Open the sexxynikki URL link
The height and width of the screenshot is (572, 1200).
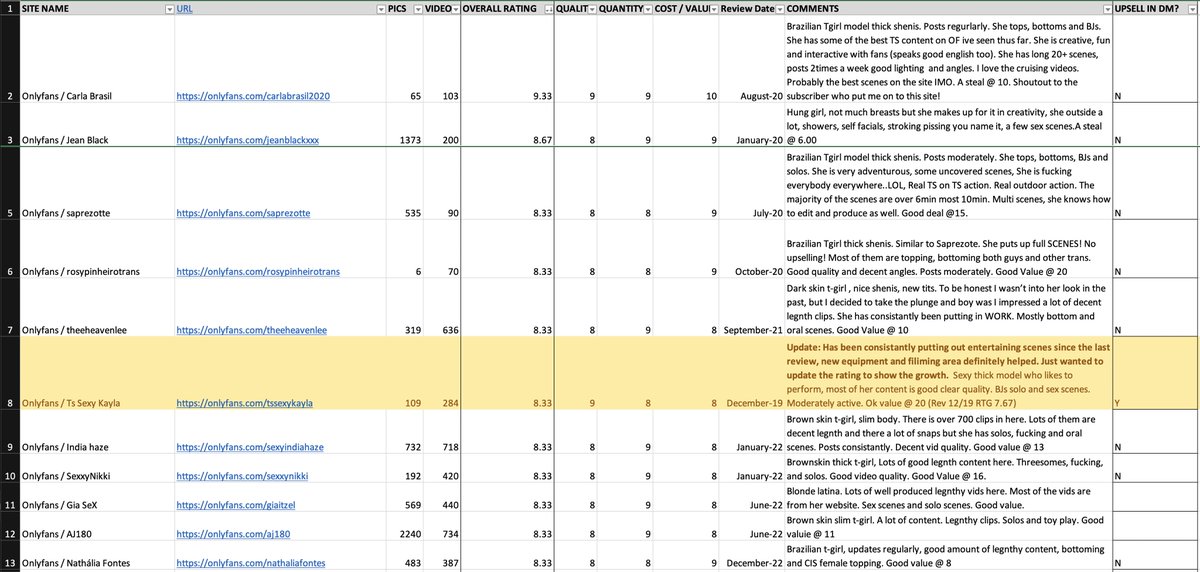click(x=242, y=476)
